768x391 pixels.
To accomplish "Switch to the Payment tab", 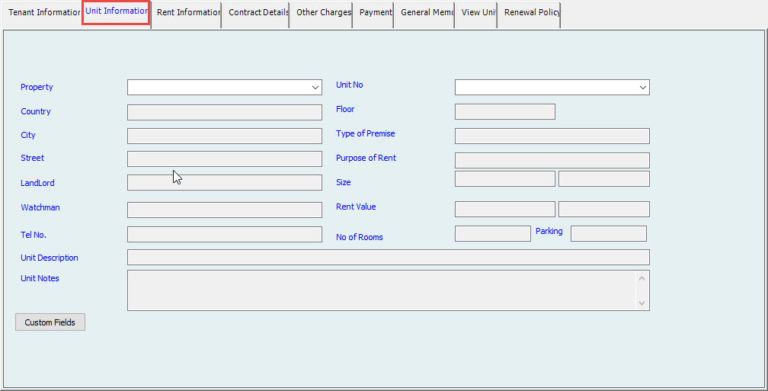I will pyautogui.click(x=375, y=13).
